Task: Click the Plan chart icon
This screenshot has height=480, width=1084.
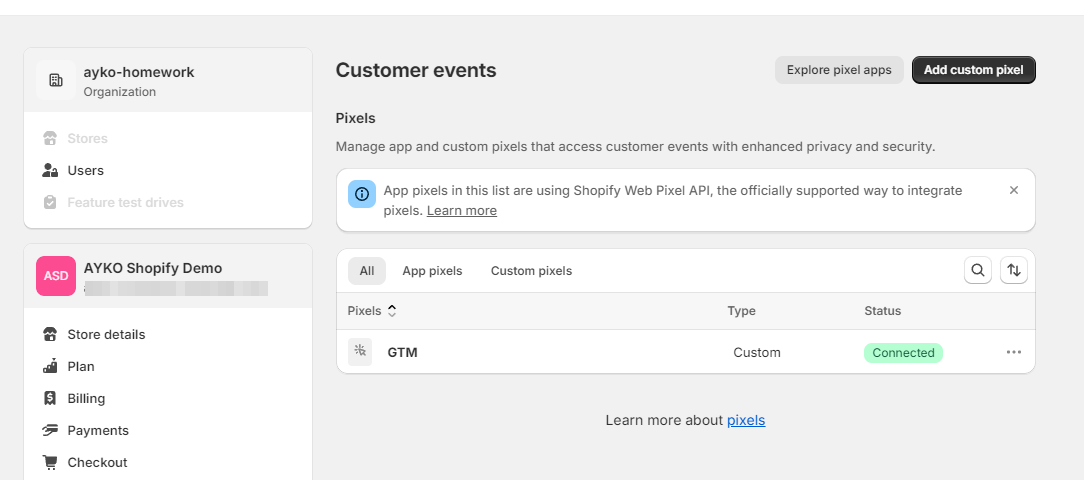Action: 50,367
